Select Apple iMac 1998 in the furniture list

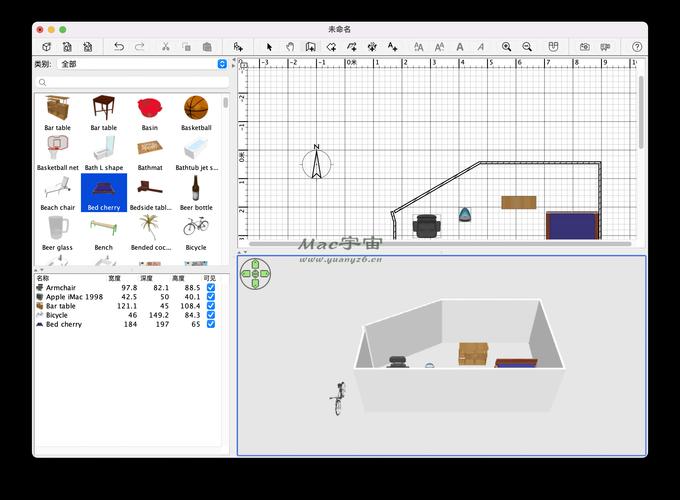[x=74, y=297]
